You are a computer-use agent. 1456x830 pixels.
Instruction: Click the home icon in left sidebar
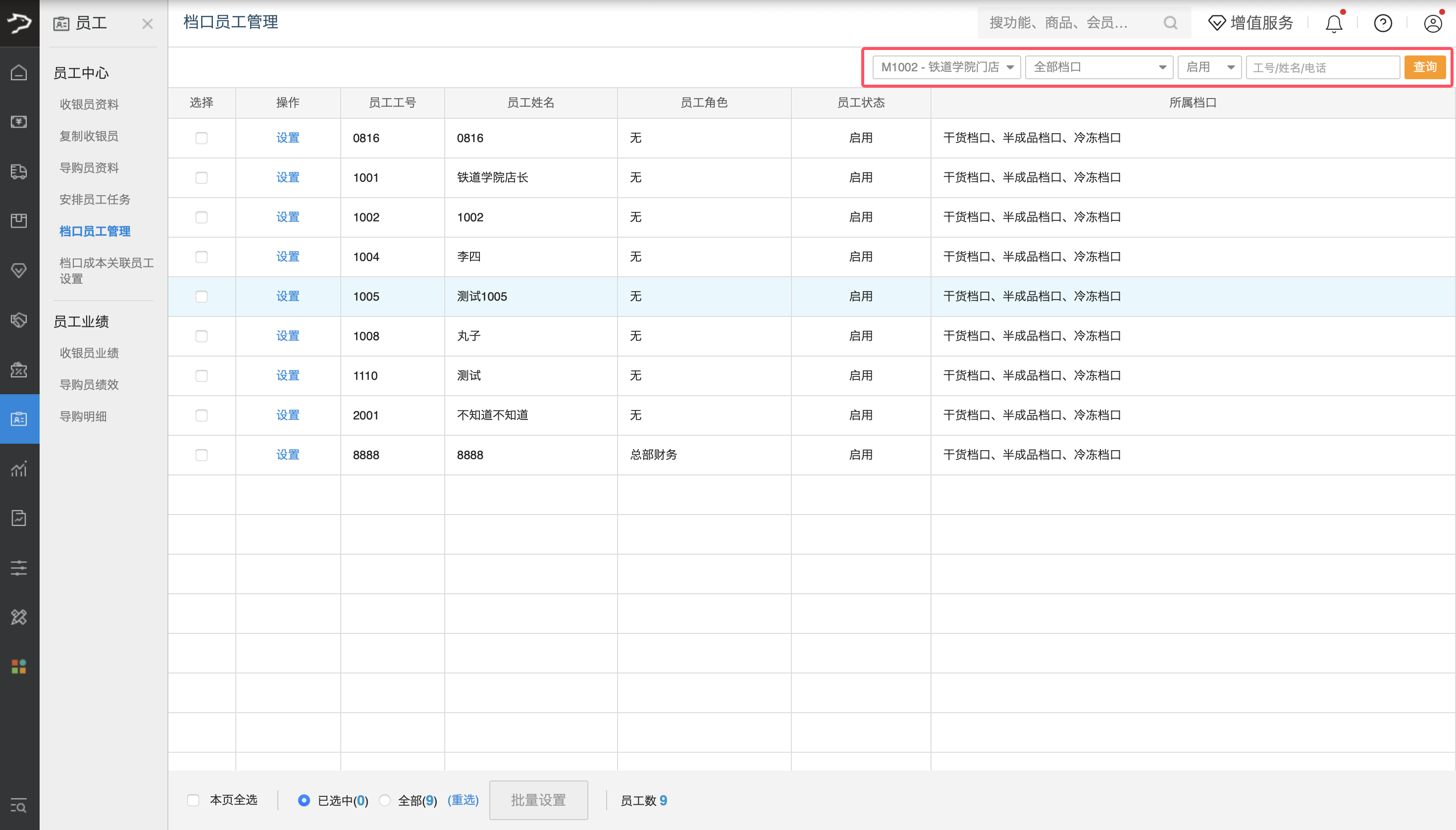tap(19, 72)
